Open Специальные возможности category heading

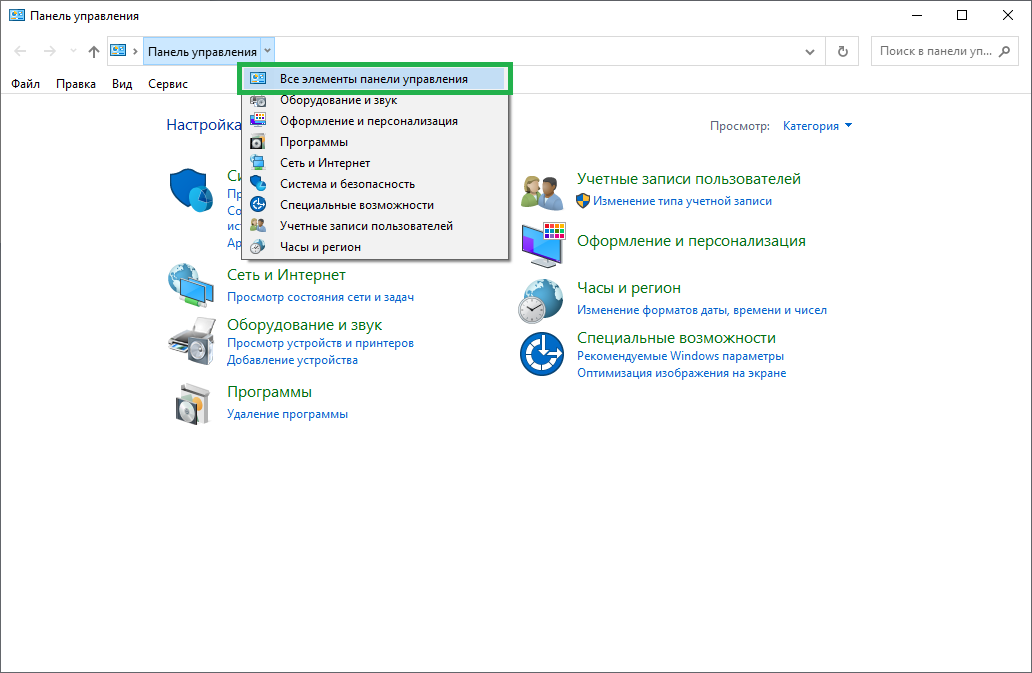pyautogui.click(x=676, y=338)
